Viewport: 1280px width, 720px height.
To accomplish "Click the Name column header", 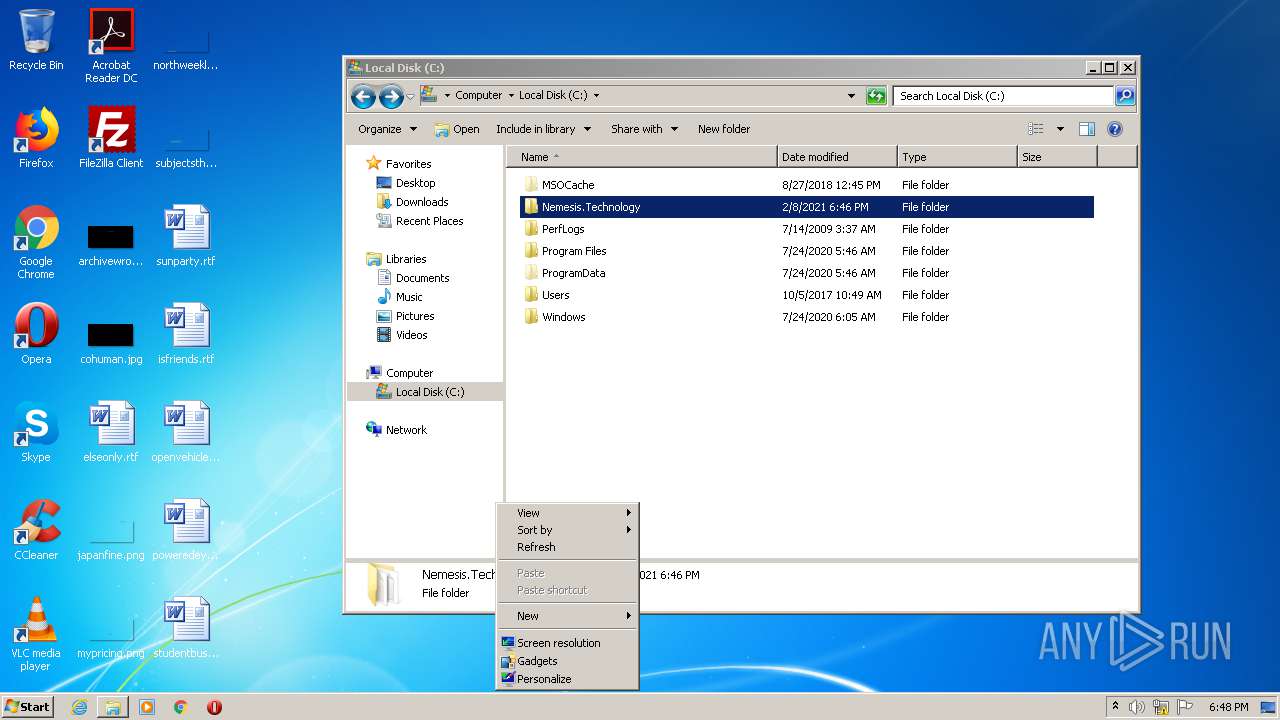I will coord(641,157).
